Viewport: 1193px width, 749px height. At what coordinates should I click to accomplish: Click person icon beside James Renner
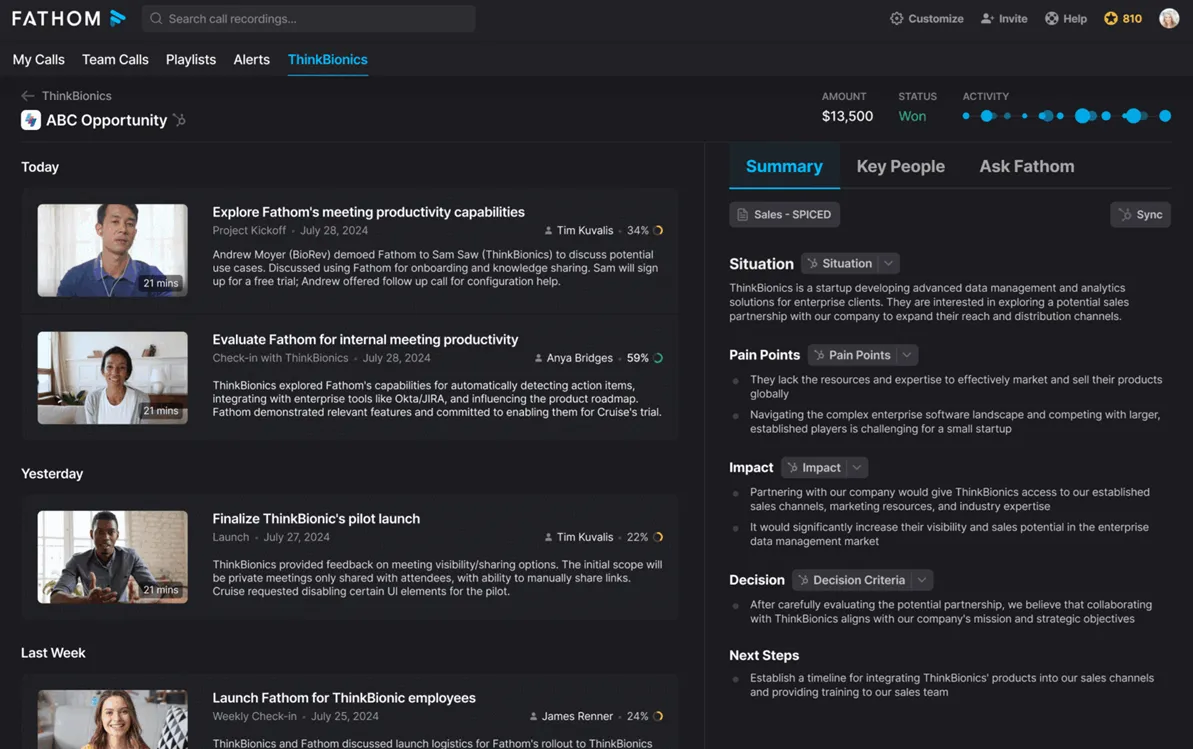(533, 716)
